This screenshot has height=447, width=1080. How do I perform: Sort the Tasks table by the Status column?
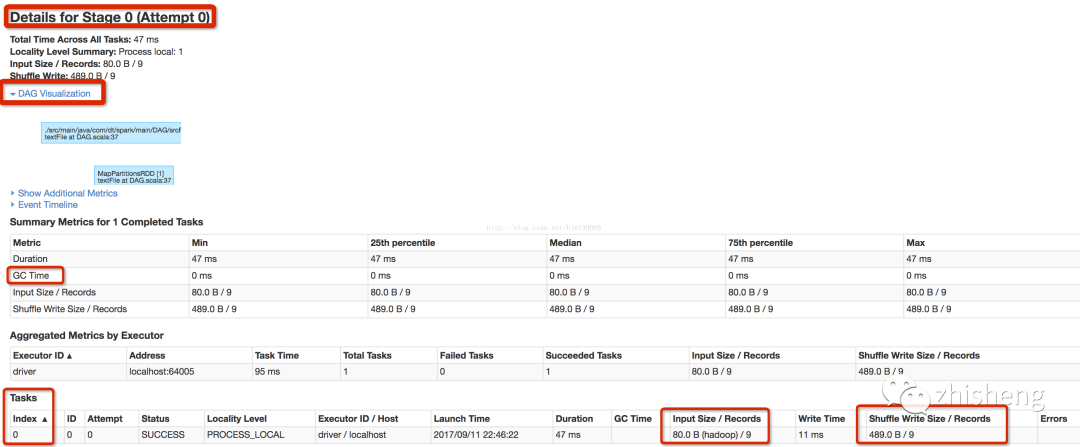coord(155,419)
